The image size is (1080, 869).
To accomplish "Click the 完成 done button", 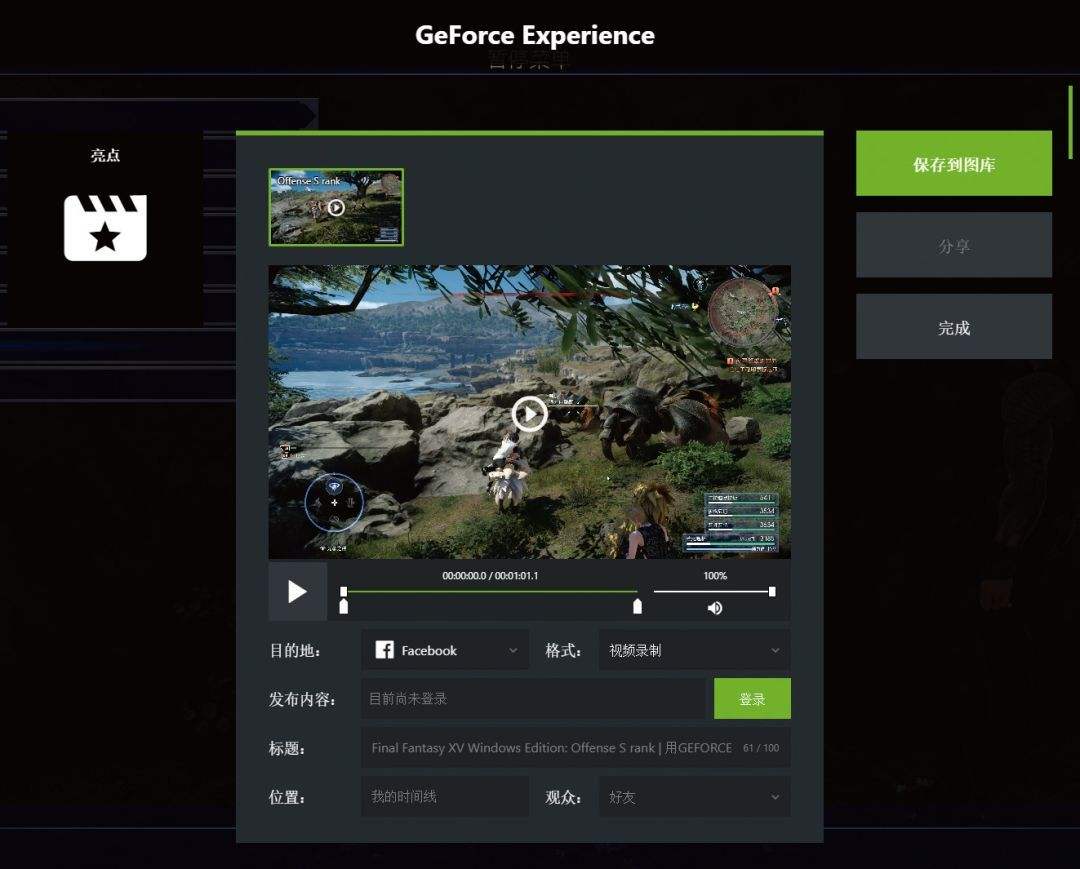I will point(953,327).
